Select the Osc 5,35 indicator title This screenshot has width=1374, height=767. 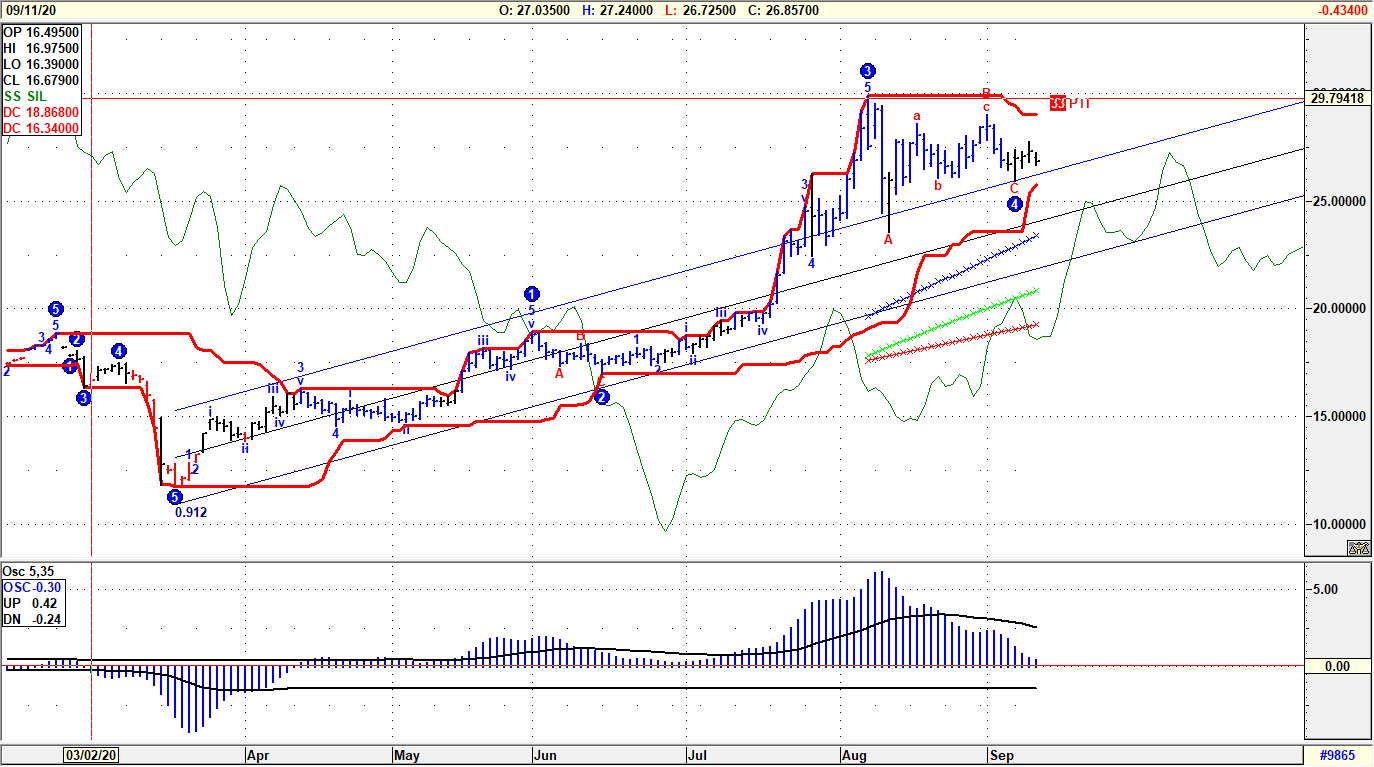pyautogui.click(x=27, y=571)
